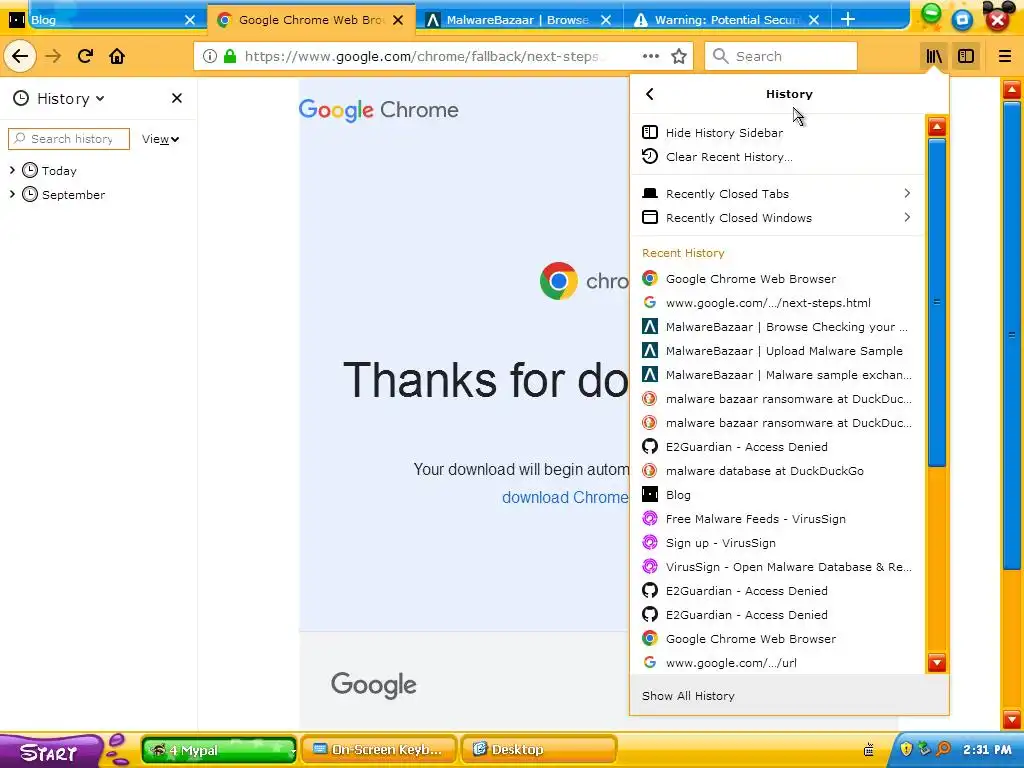Open the Mypal taskbar group

point(219,750)
